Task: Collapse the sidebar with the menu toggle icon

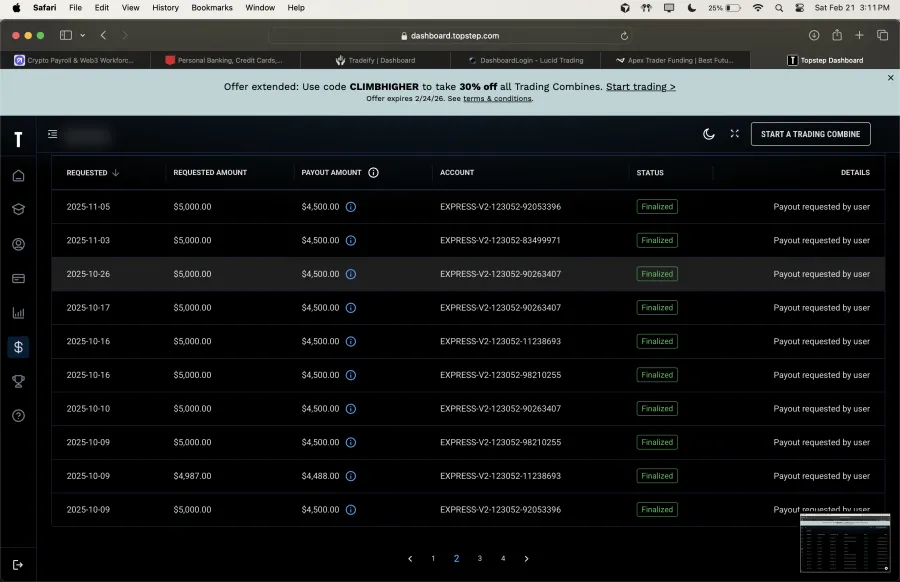Action: click(x=52, y=134)
